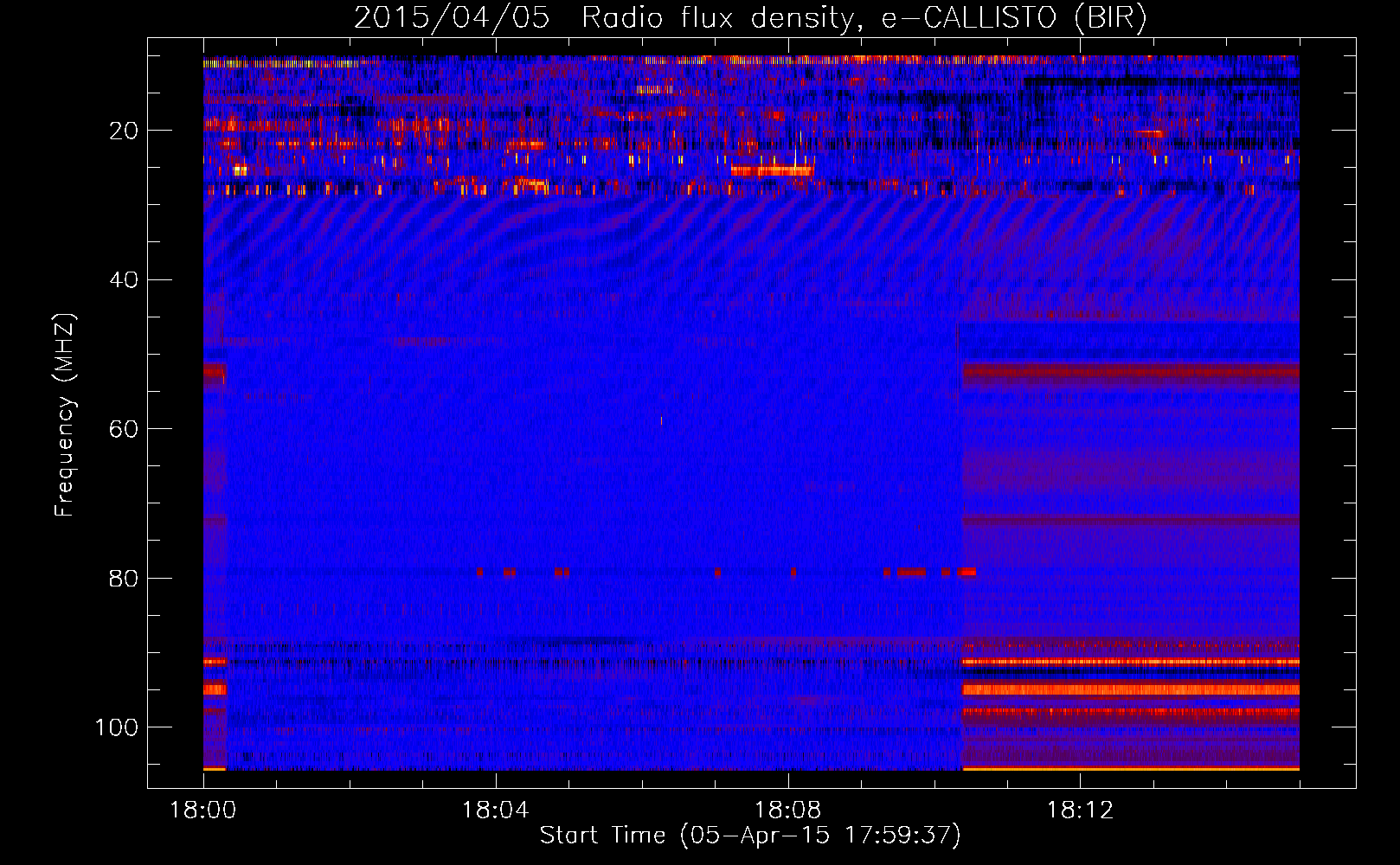Click the plot title '2015/04/05 Radio flux density'
Viewport: 1400px width, 865px height.
point(750,17)
